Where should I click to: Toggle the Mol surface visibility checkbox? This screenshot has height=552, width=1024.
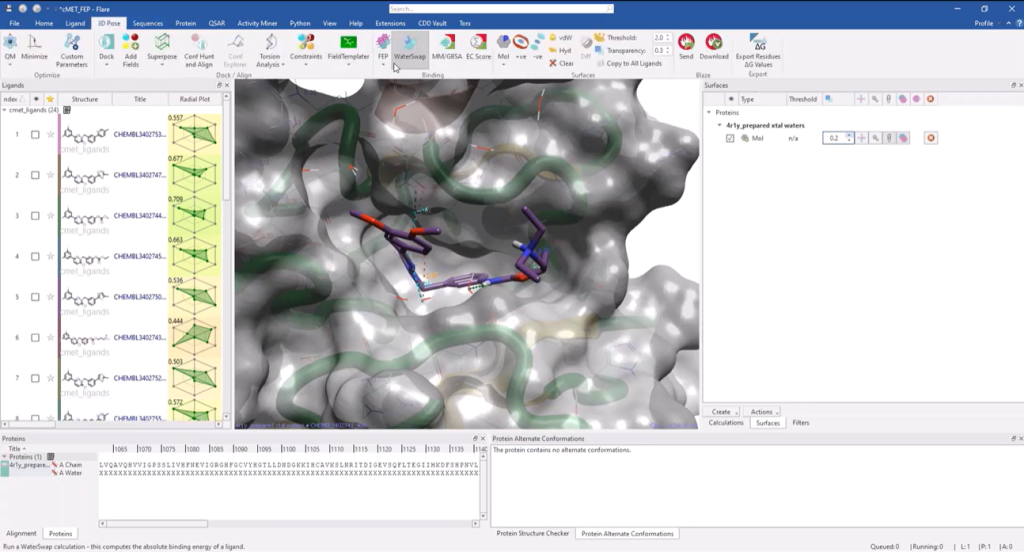(730, 138)
